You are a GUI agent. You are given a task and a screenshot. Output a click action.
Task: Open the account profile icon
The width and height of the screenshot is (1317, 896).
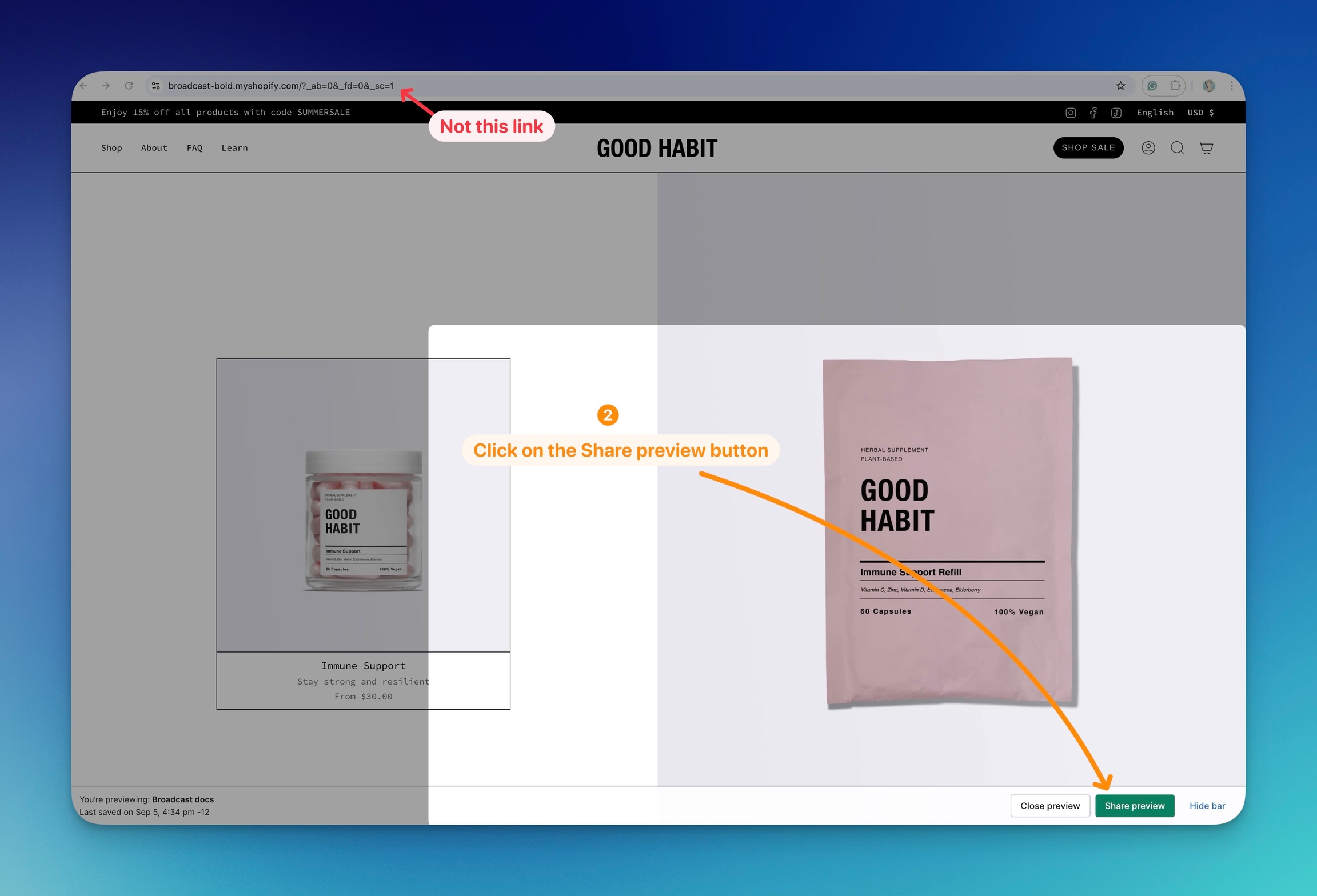(1148, 148)
